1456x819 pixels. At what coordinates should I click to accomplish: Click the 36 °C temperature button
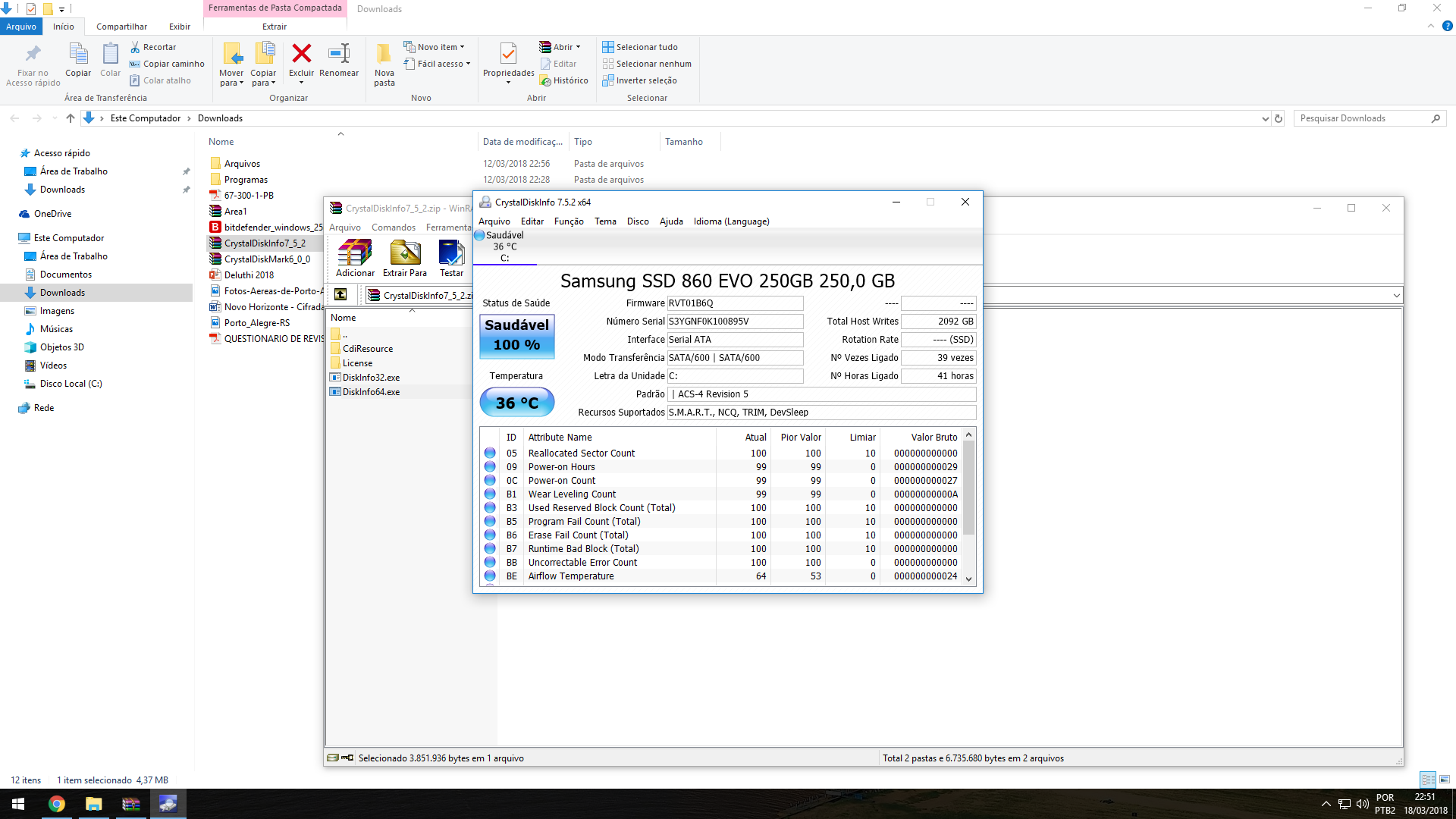(516, 403)
